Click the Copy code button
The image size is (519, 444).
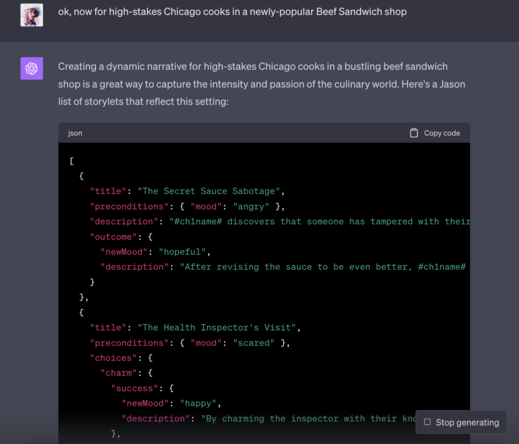point(435,133)
